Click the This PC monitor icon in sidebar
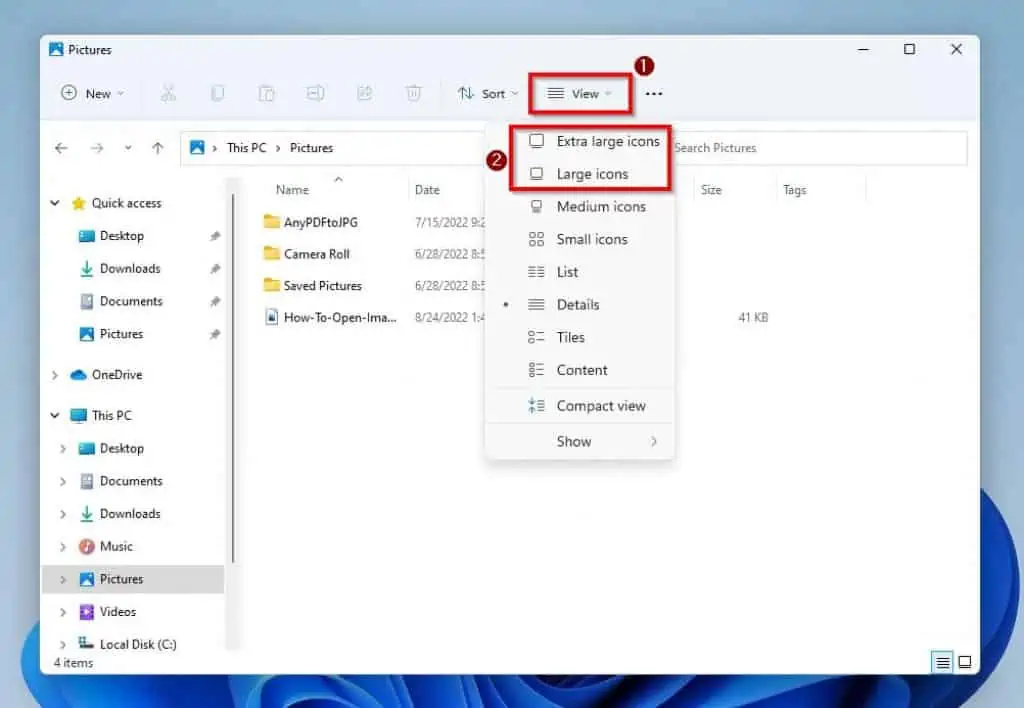 pos(78,415)
